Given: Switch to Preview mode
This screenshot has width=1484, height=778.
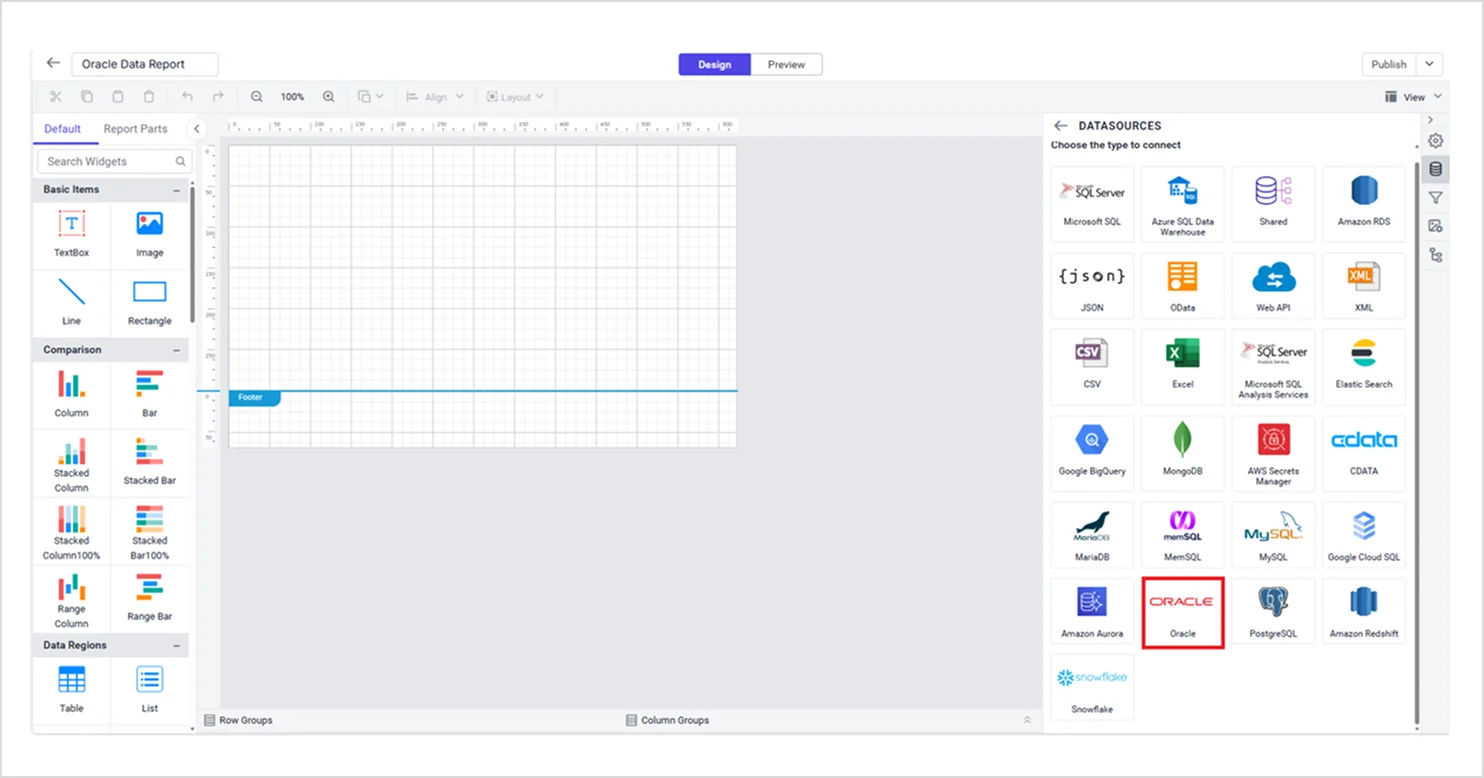Looking at the screenshot, I should [786, 64].
